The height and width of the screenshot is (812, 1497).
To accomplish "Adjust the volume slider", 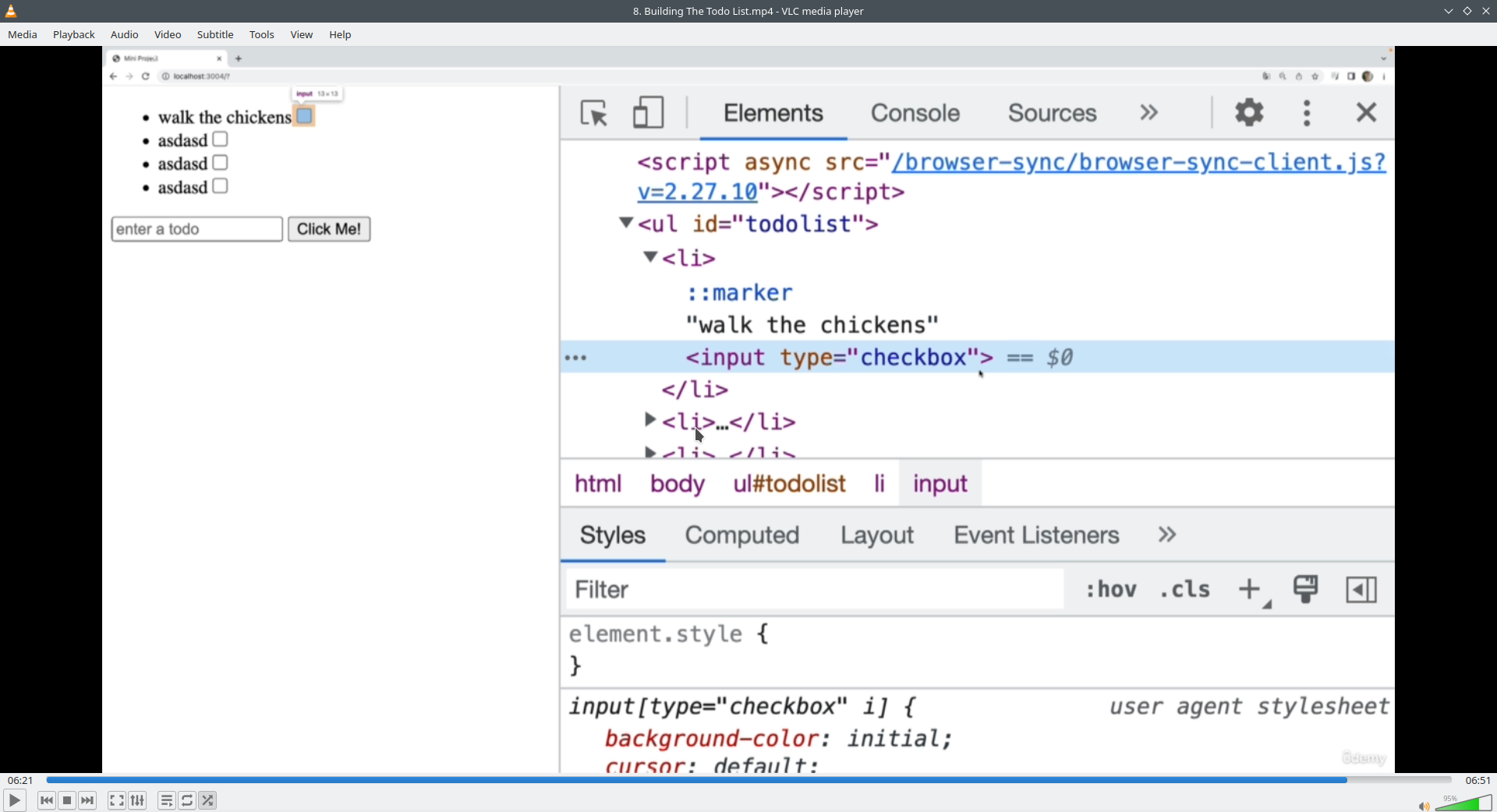I will [1466, 803].
